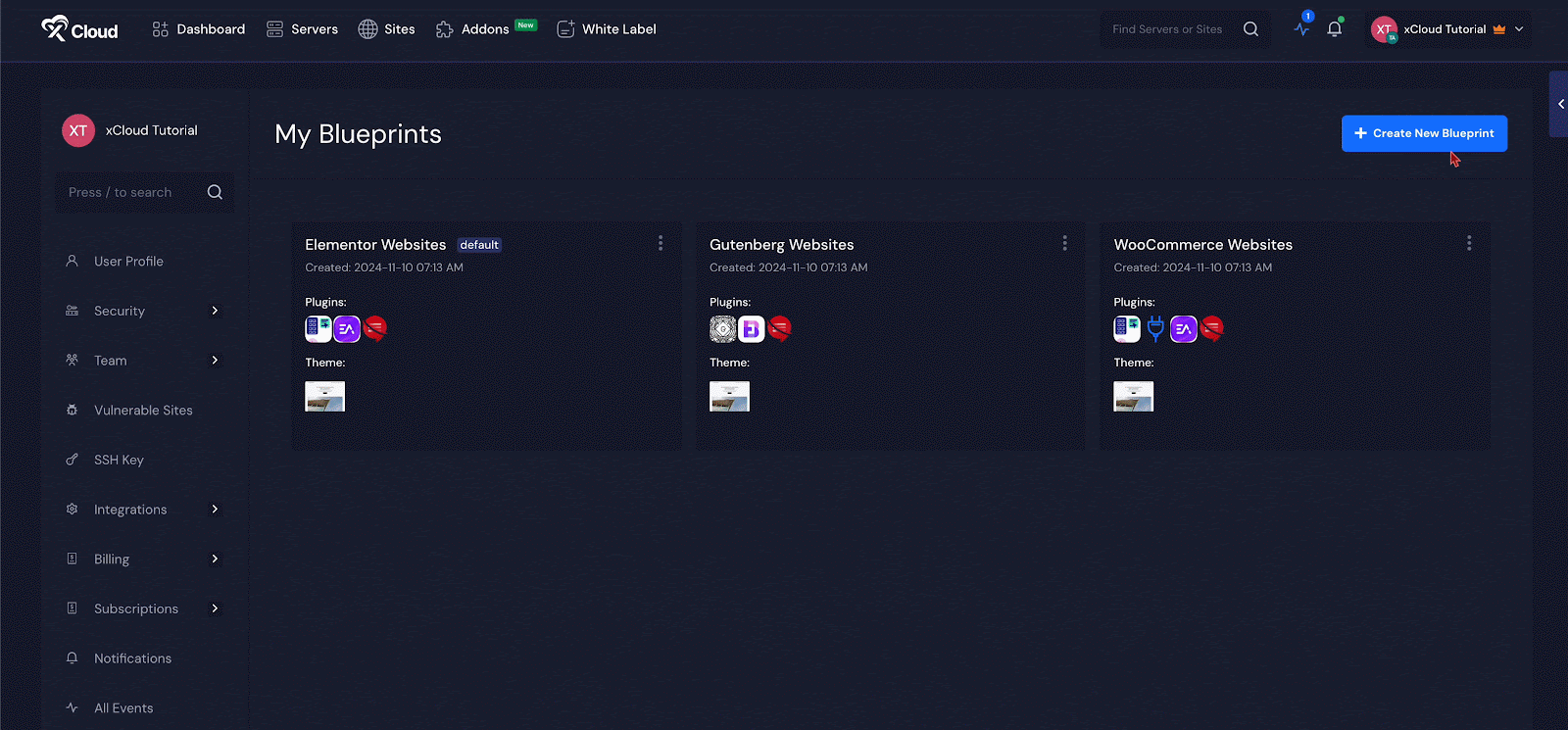The height and width of the screenshot is (730, 1568).
Task: Go to the Servers menu
Action: point(302,29)
